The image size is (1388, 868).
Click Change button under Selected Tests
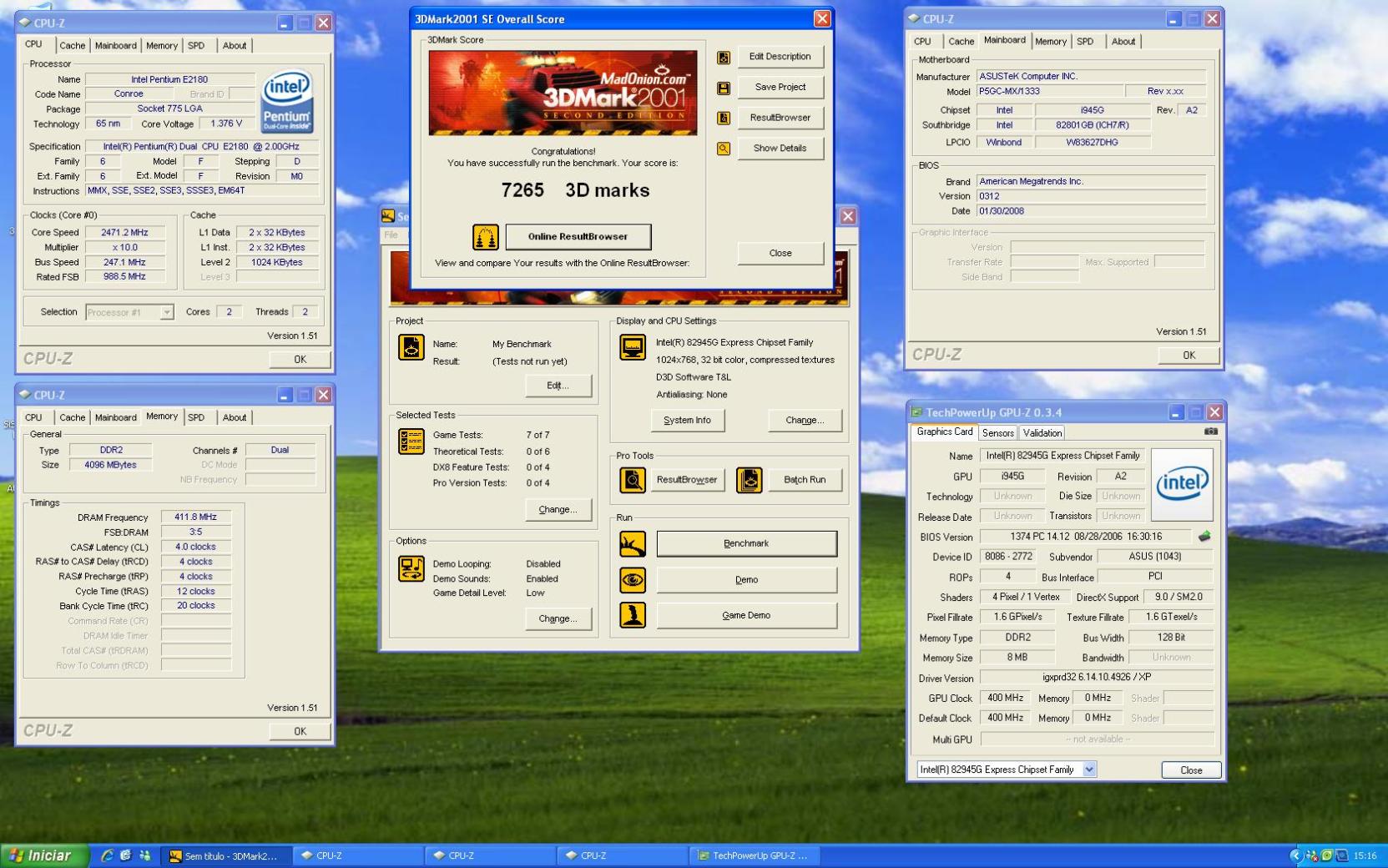coord(558,509)
